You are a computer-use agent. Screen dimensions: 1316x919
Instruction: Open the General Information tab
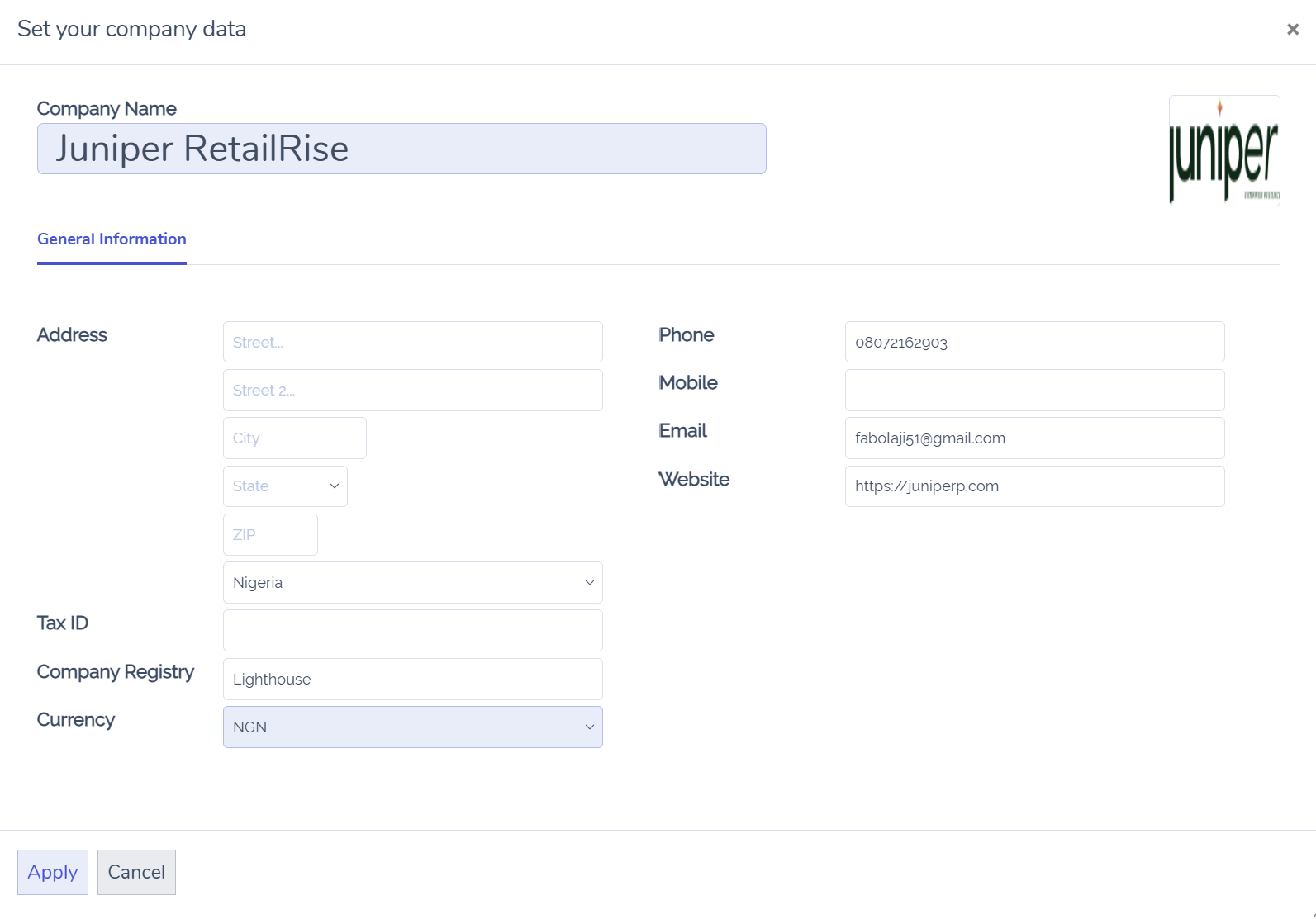[112, 239]
